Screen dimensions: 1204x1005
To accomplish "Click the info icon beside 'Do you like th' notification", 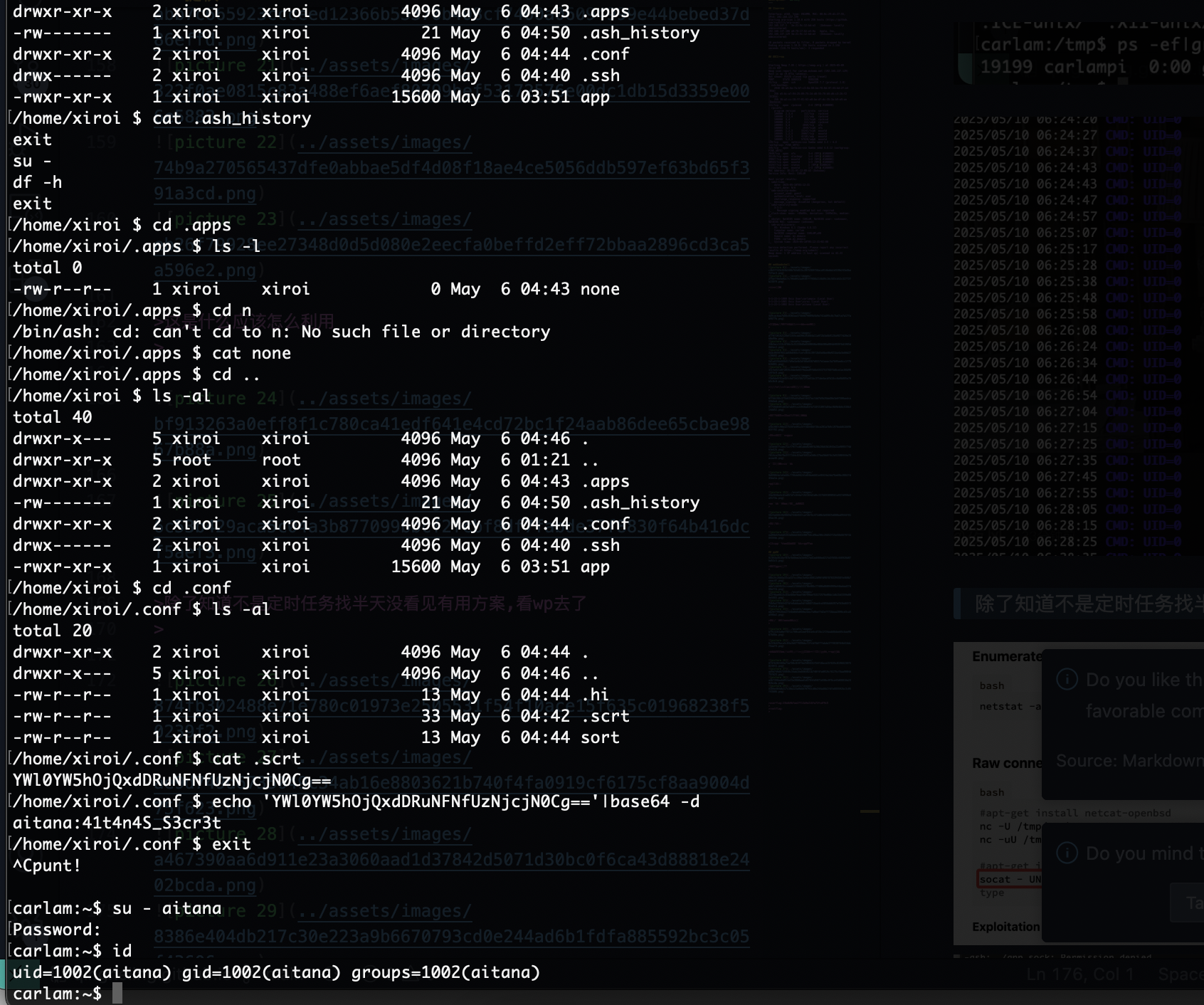I will [x=1067, y=679].
